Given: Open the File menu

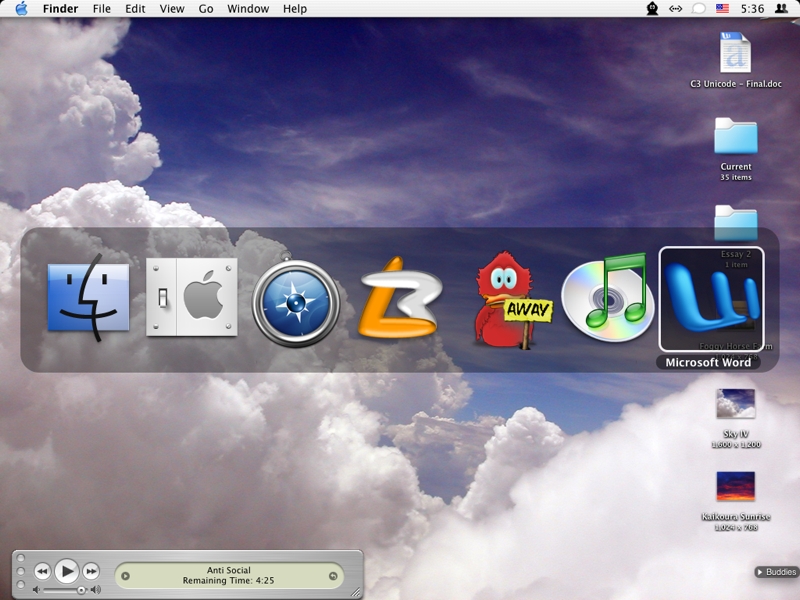Looking at the screenshot, I should pos(102,9).
